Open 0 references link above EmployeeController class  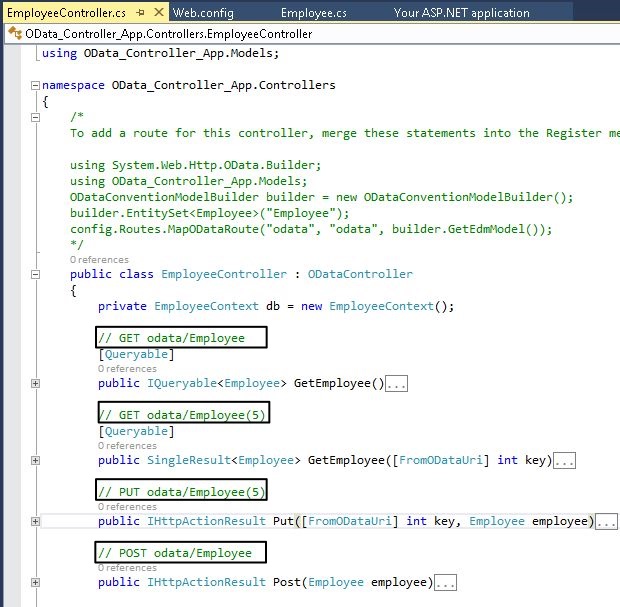(x=99, y=260)
